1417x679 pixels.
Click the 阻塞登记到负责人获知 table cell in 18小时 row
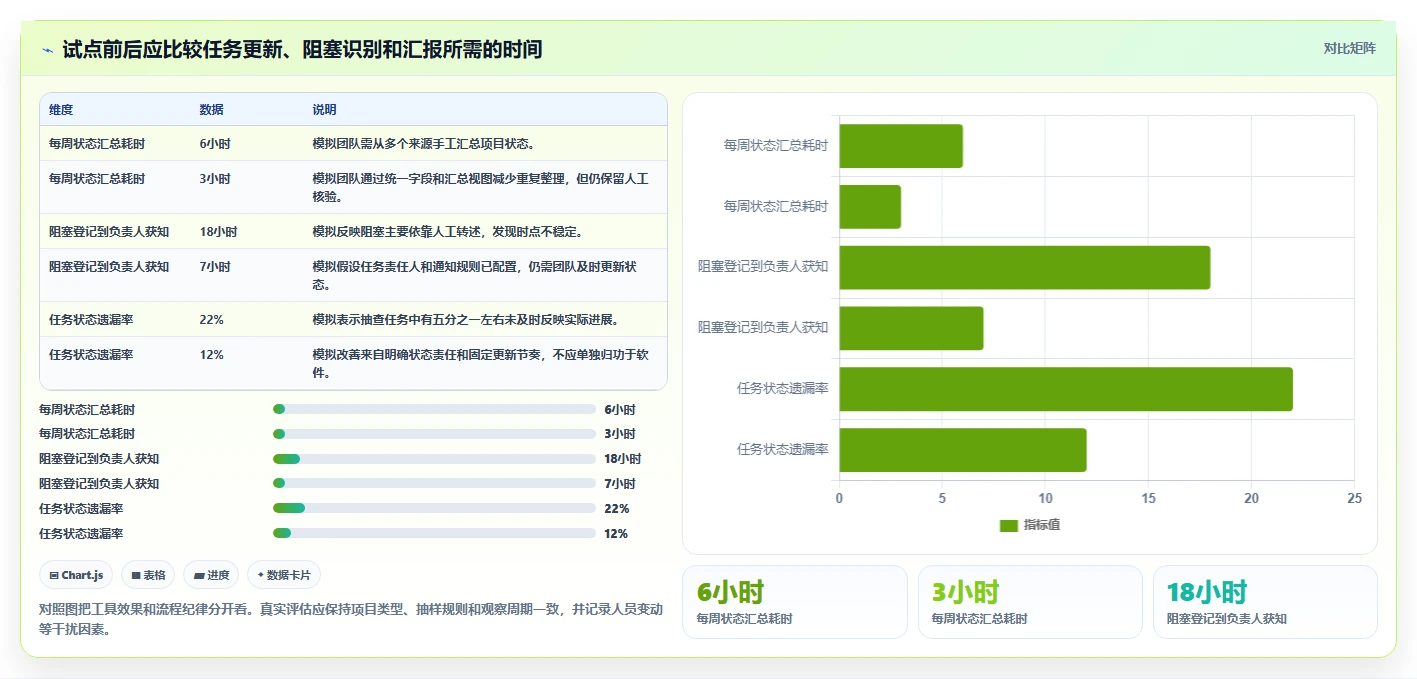tap(109, 232)
